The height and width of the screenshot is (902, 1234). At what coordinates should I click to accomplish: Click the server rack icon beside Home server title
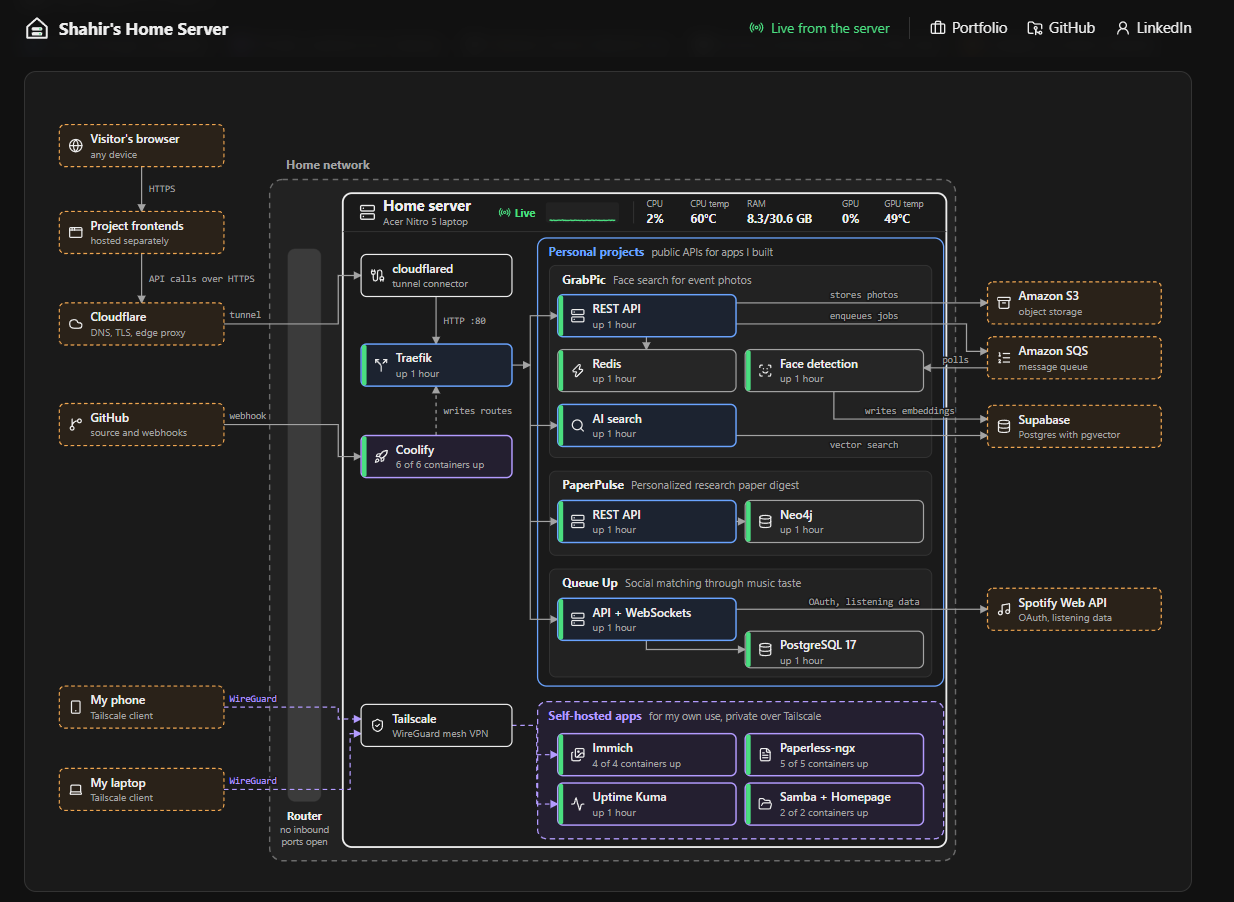tap(366, 213)
